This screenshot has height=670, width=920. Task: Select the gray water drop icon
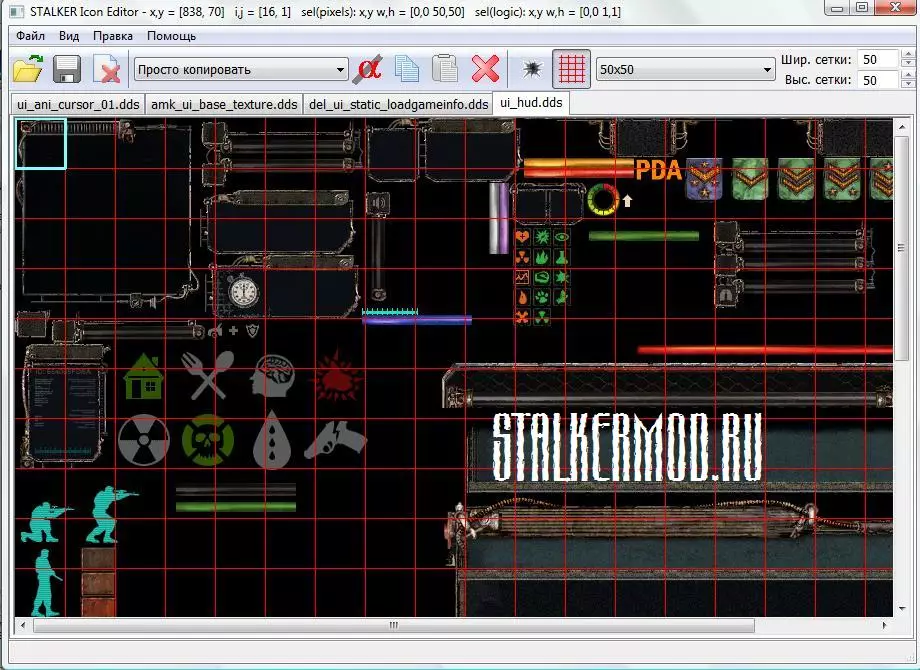272,440
